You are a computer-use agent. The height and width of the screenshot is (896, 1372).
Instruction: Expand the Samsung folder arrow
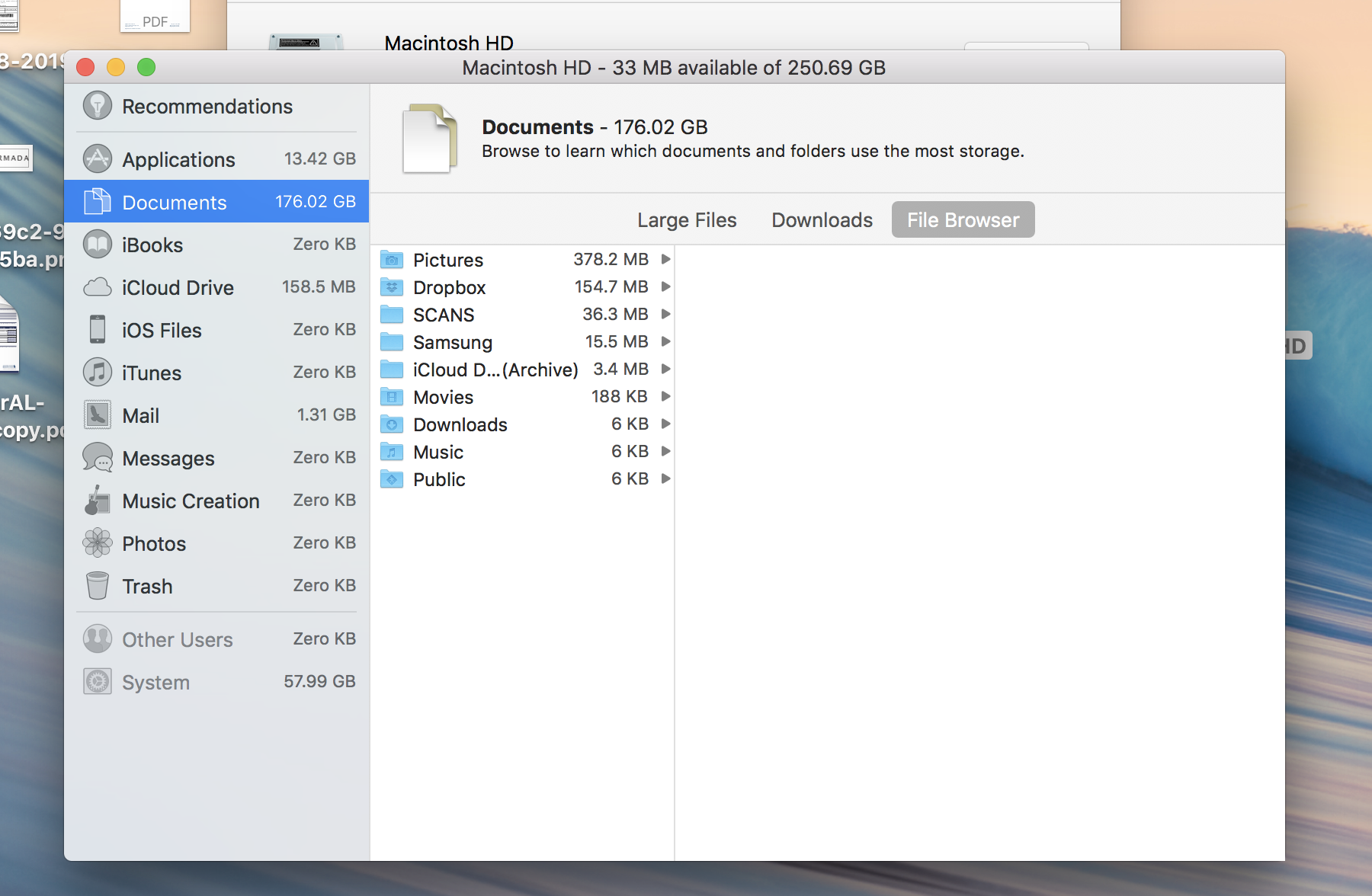pos(666,341)
